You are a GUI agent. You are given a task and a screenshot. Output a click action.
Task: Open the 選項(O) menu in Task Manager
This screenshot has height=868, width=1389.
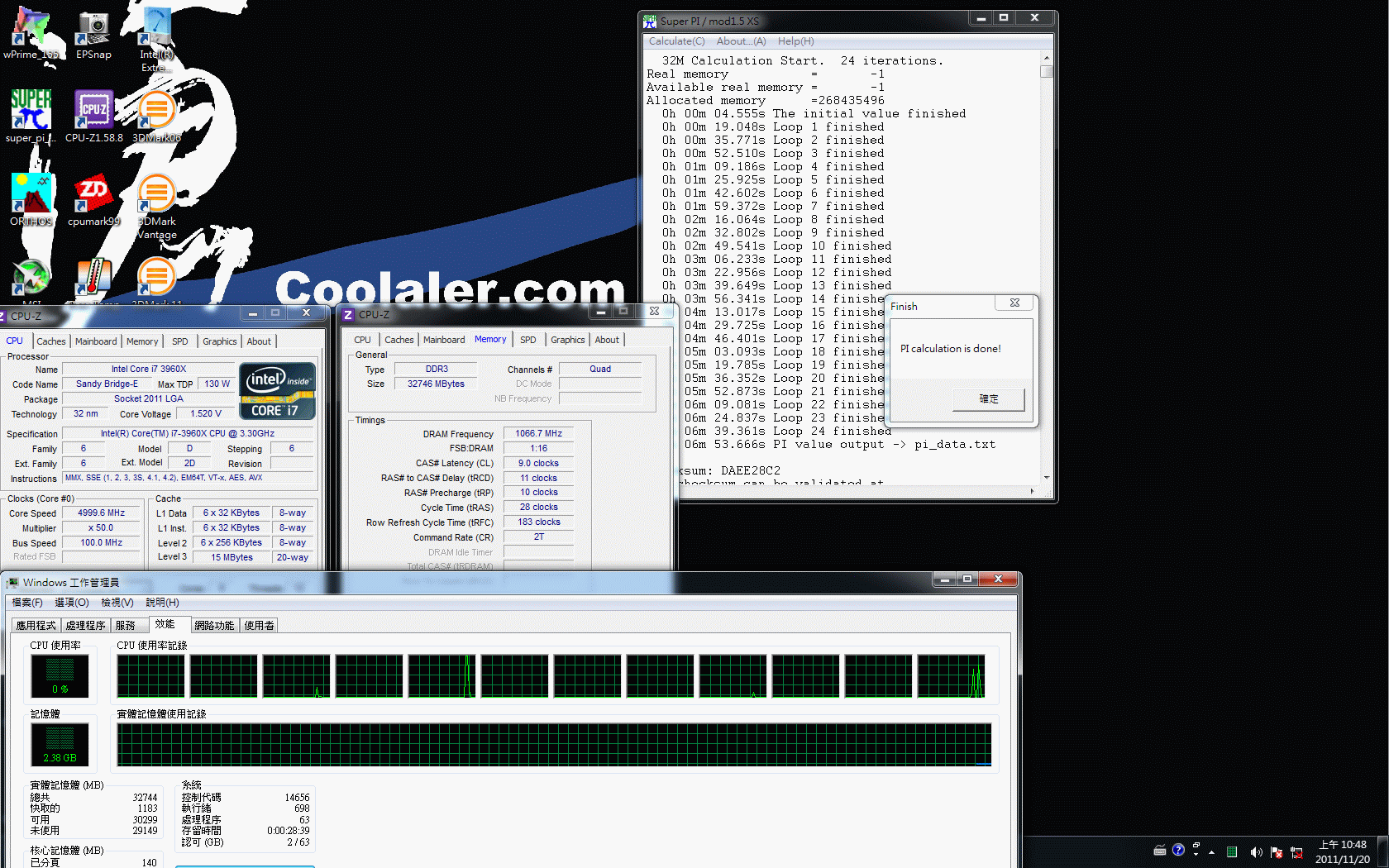[x=72, y=603]
